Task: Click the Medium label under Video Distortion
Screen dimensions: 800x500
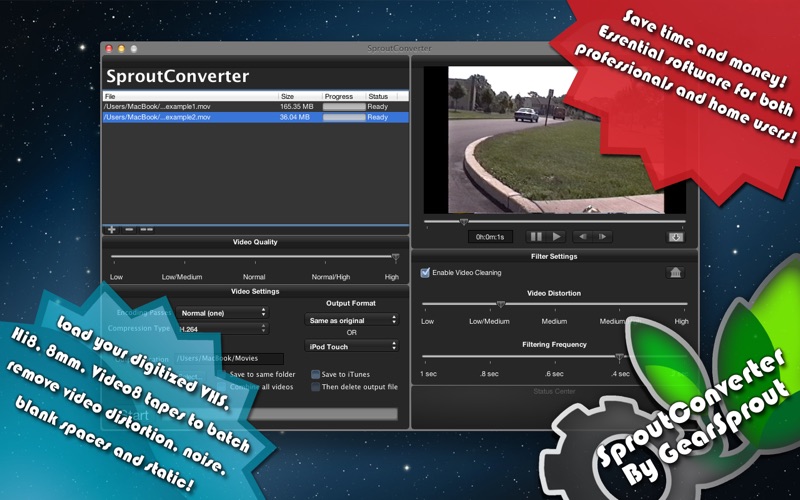Action: click(554, 321)
